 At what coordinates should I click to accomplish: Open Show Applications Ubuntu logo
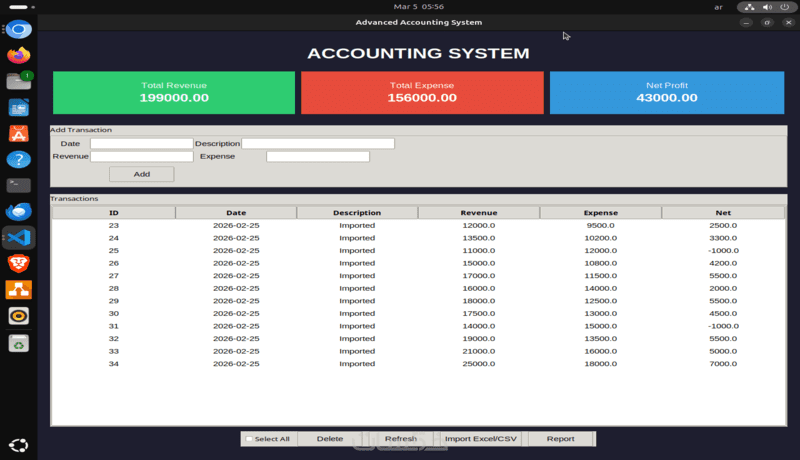(18, 445)
